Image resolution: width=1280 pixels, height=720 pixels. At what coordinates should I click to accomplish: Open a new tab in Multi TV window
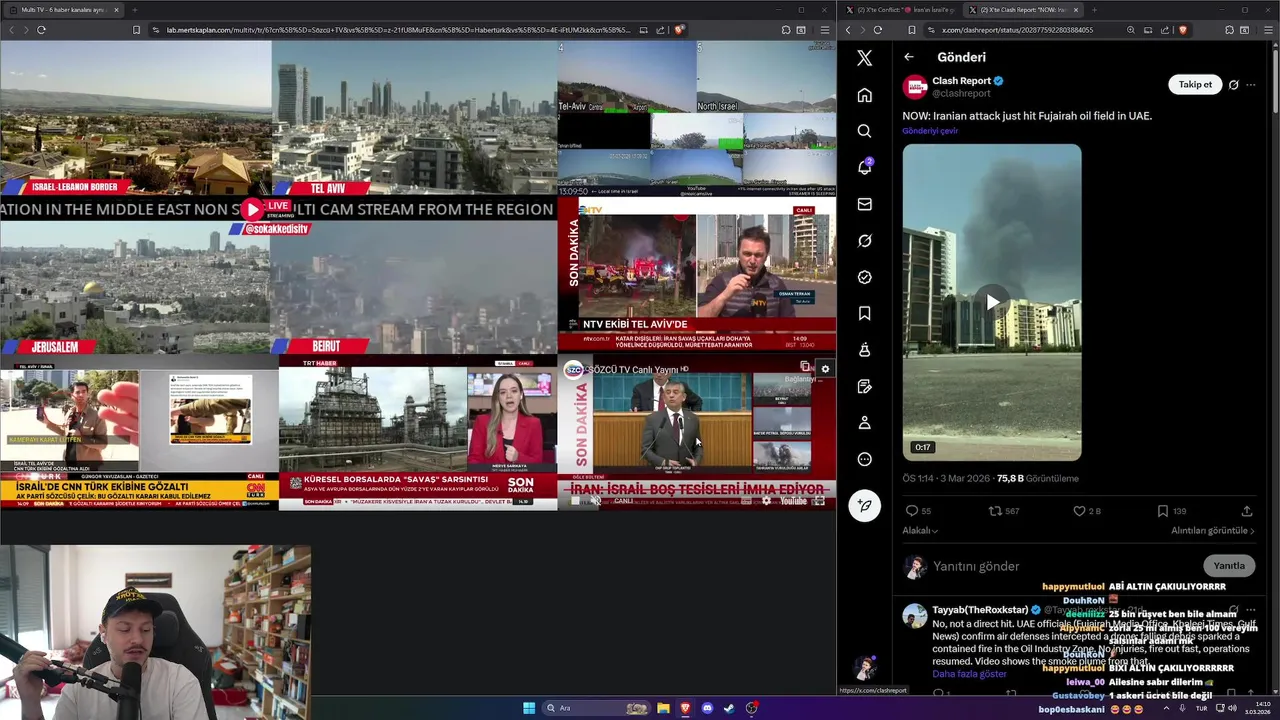click(134, 10)
